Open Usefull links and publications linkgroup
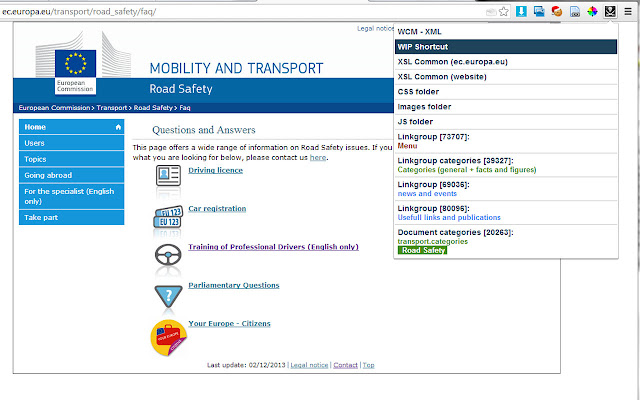640x400 pixels. 449,218
